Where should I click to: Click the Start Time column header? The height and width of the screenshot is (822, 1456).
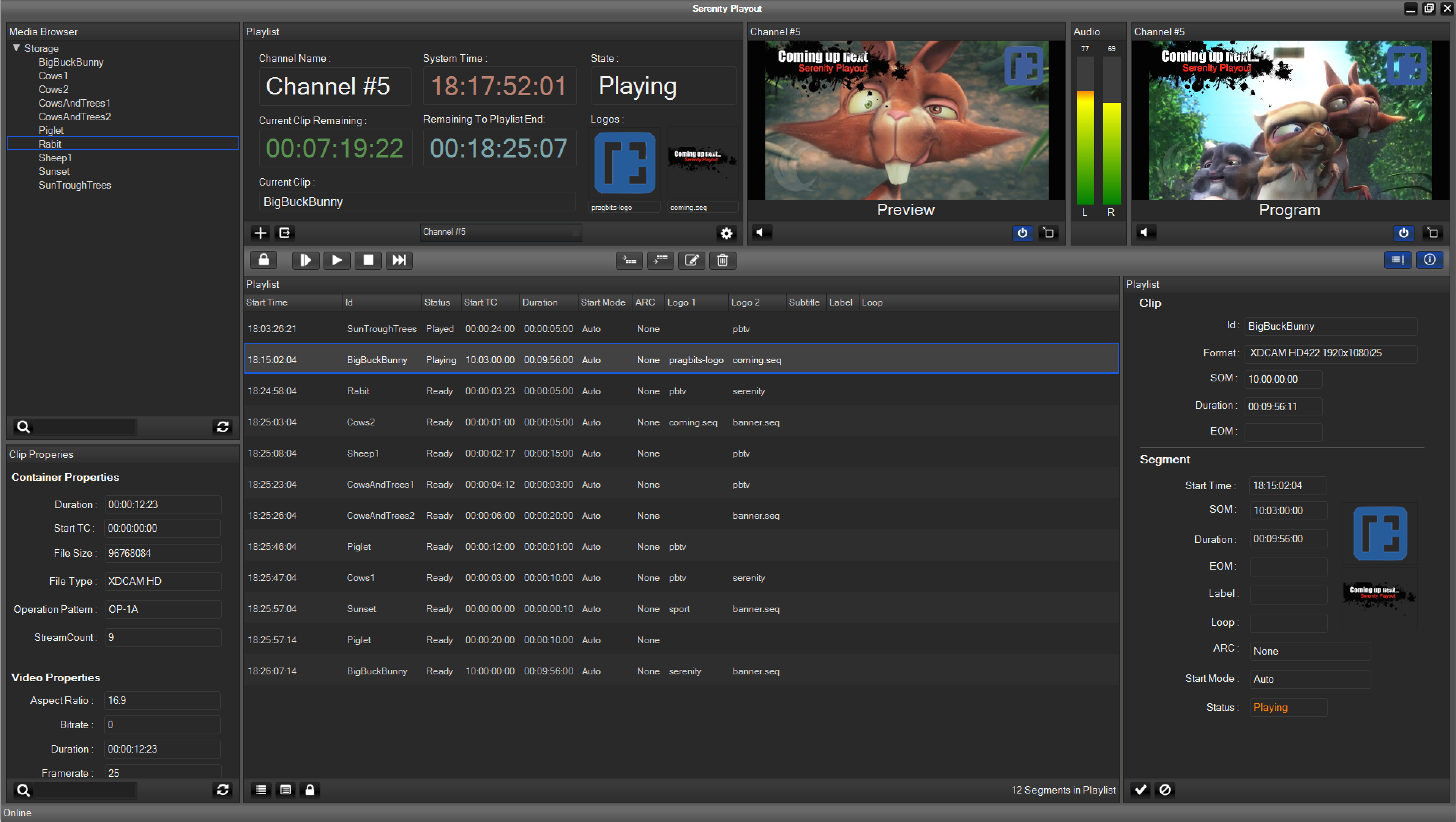(293, 302)
